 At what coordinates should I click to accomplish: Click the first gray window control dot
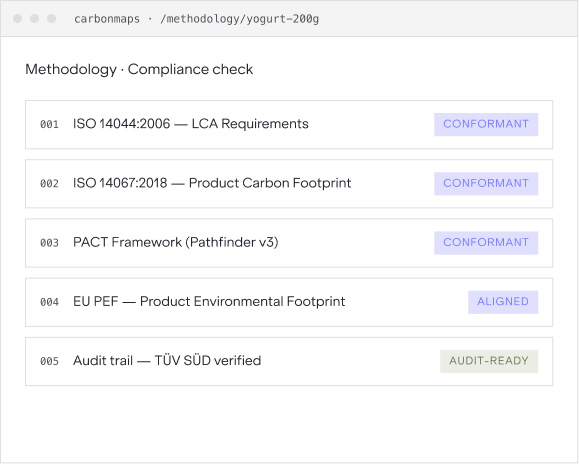17,18
